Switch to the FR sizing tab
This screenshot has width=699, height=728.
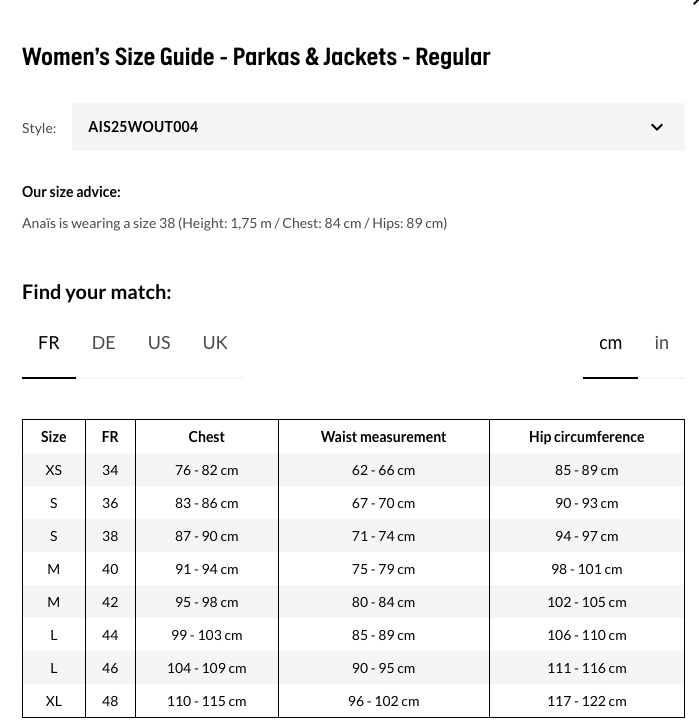(x=49, y=343)
